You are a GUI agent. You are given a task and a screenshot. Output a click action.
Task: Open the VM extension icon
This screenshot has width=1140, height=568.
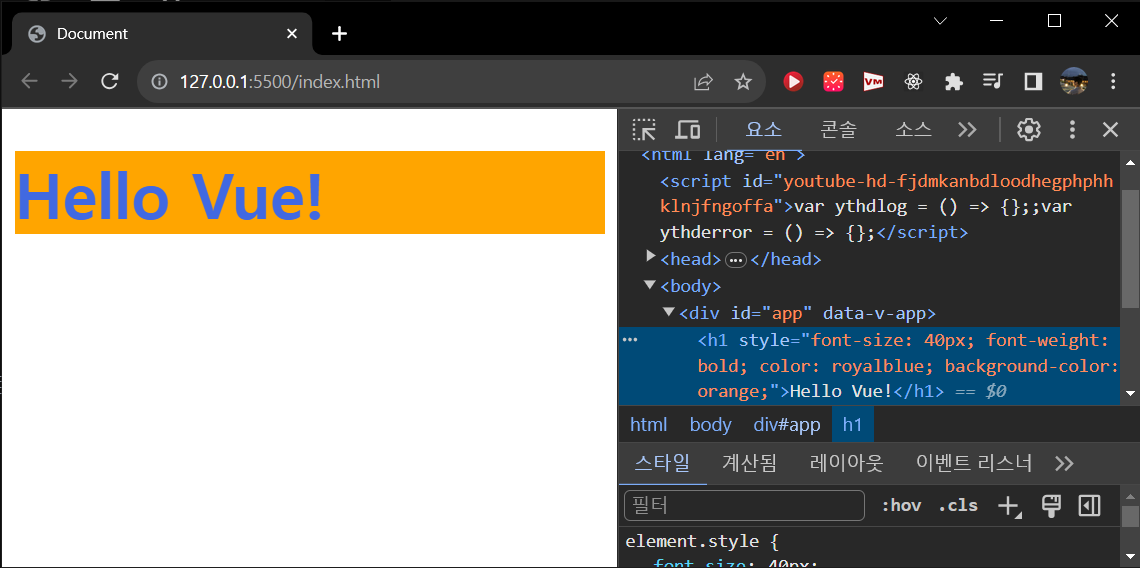click(x=873, y=82)
